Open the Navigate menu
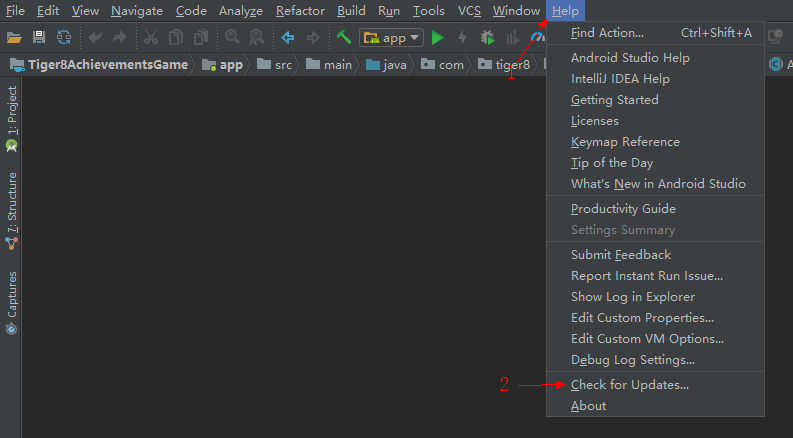The height and width of the screenshot is (438, 793). [x=137, y=11]
